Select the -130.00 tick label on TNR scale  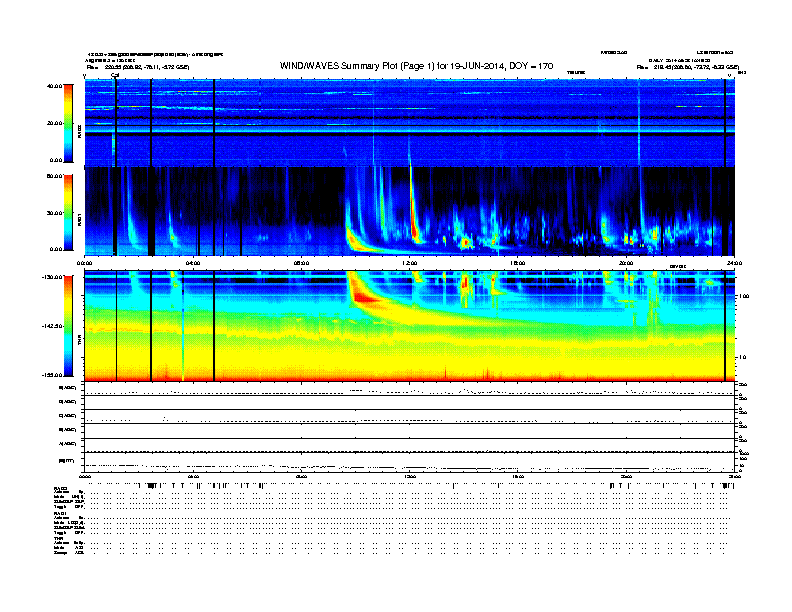[x=52, y=277]
